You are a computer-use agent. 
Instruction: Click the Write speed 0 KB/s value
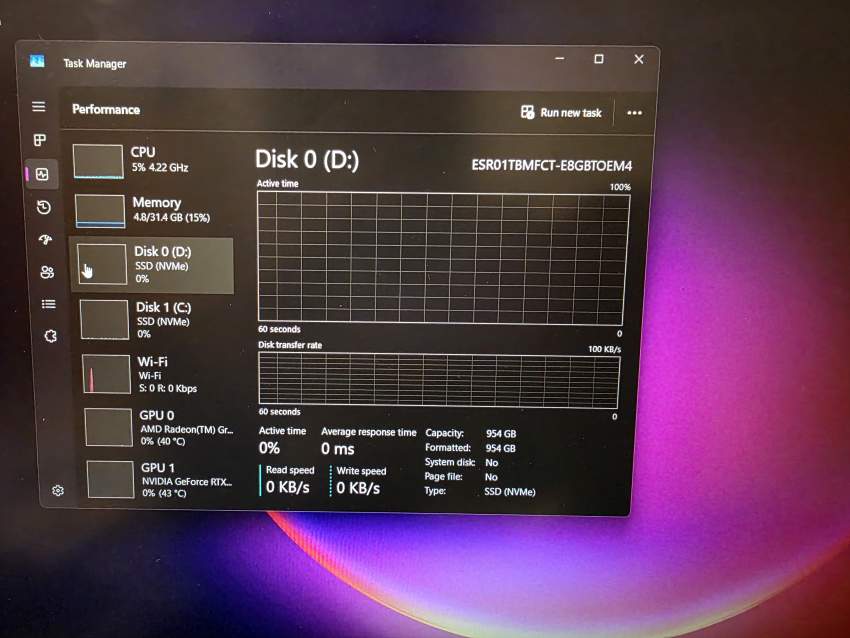click(358, 488)
